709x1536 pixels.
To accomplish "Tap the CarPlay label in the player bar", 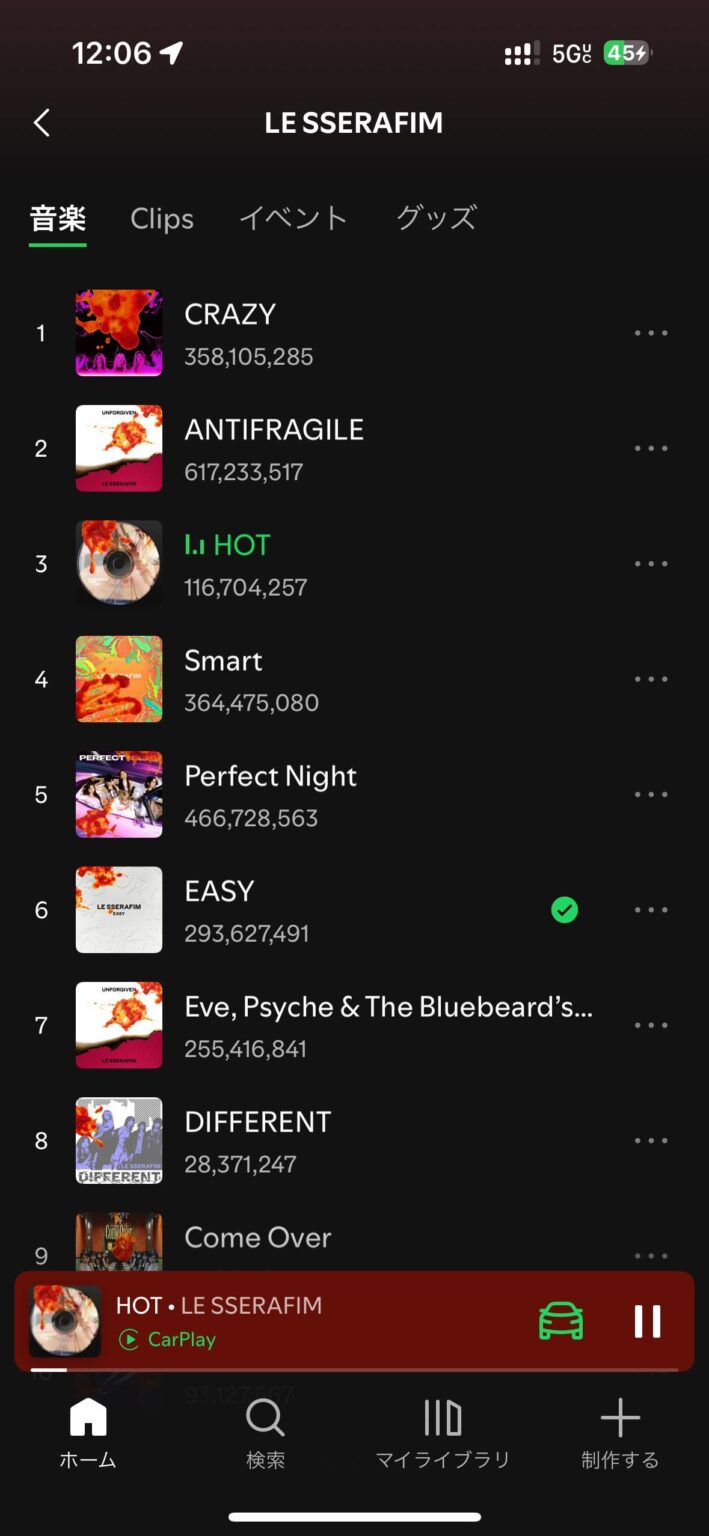I will tap(166, 1340).
